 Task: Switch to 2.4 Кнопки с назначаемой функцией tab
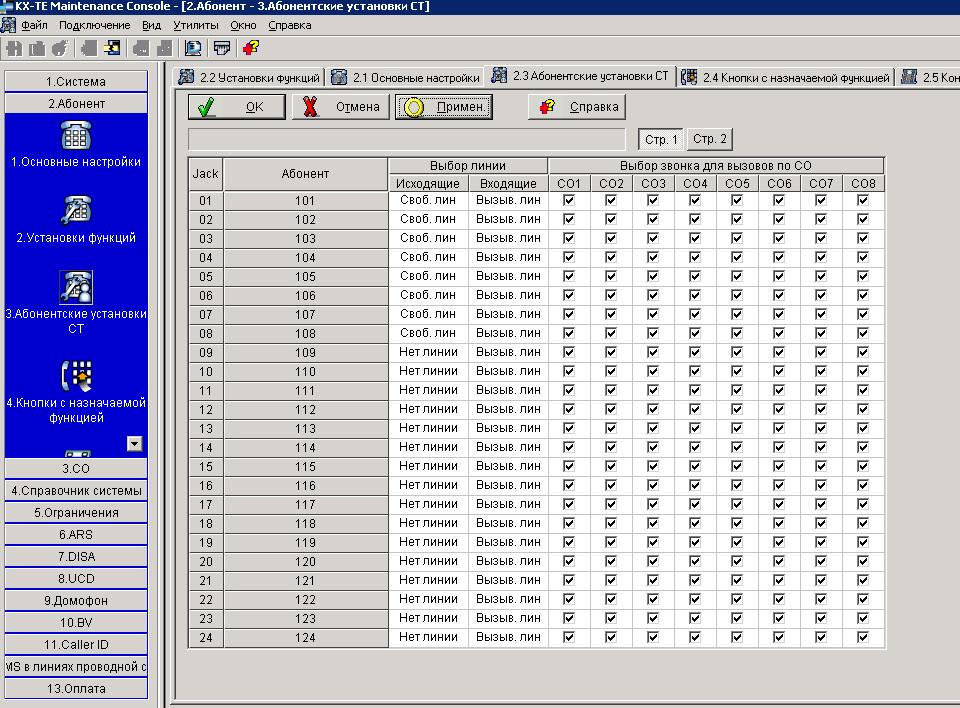click(x=786, y=77)
